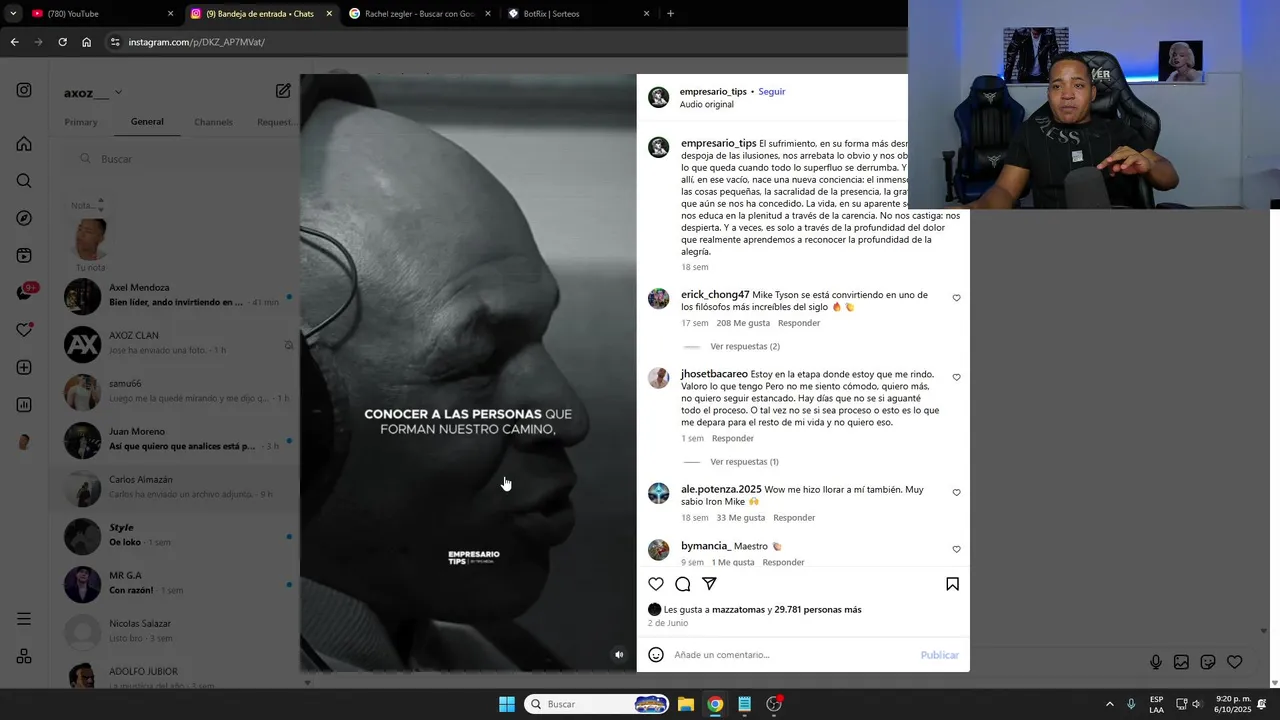Open browser home button

click(x=87, y=42)
